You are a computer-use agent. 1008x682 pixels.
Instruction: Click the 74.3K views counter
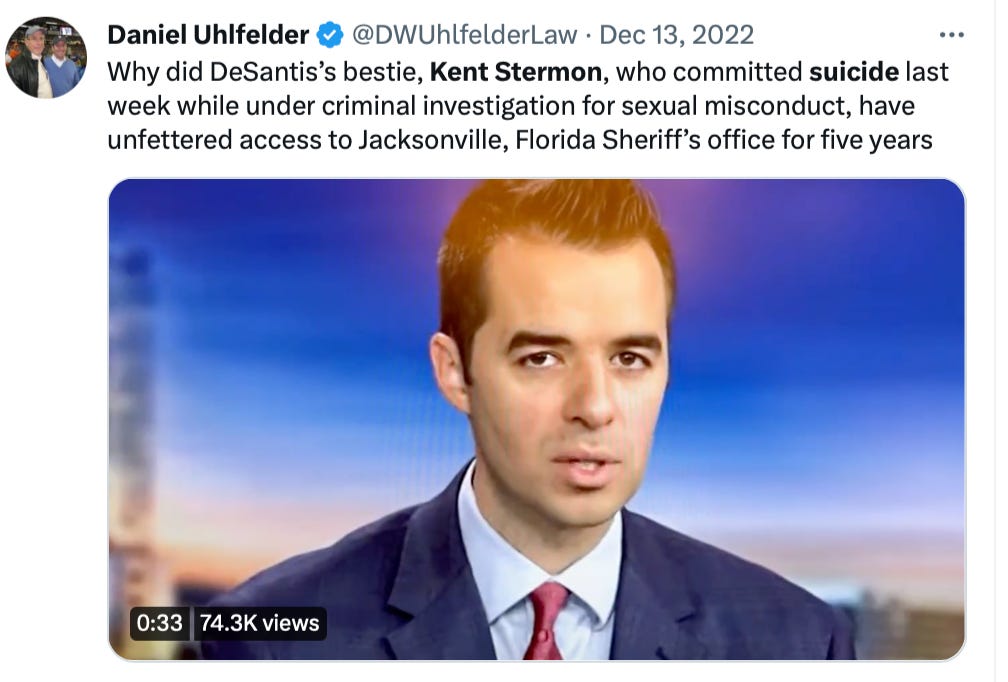[259, 623]
